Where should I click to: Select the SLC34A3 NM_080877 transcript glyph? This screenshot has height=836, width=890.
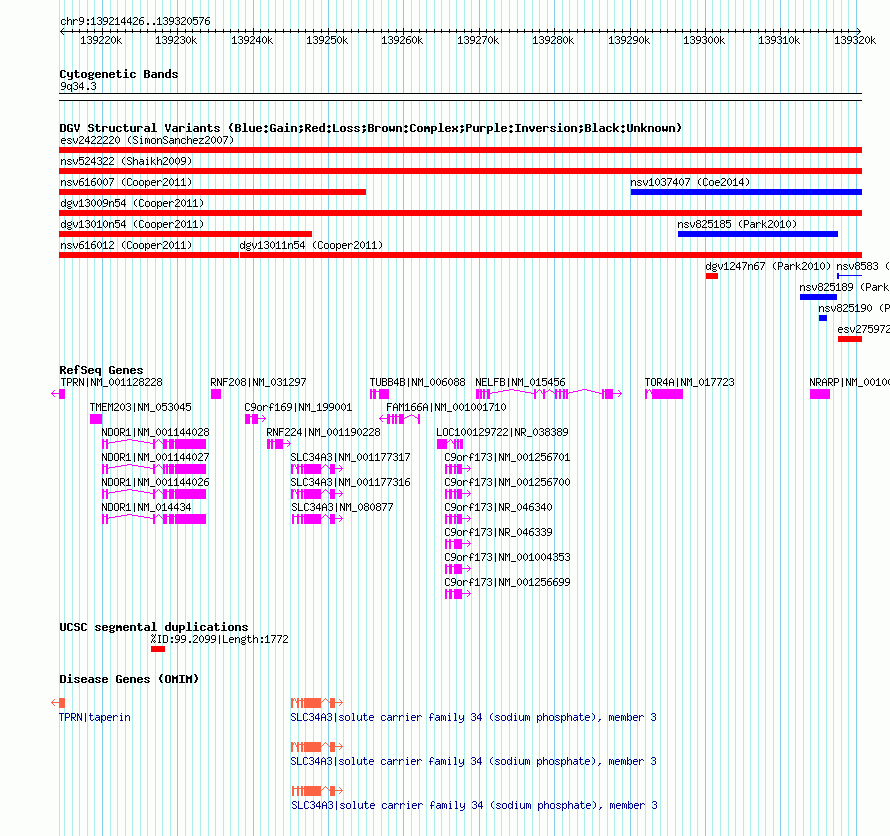pos(317,519)
